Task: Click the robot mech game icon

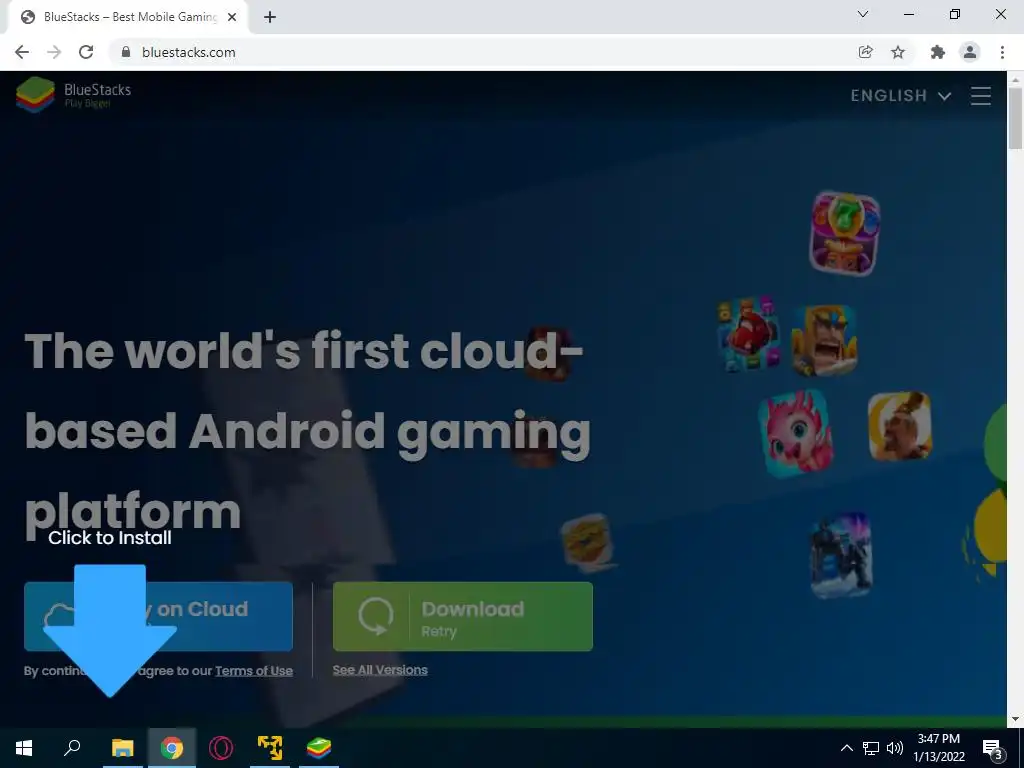Action: pos(841,555)
